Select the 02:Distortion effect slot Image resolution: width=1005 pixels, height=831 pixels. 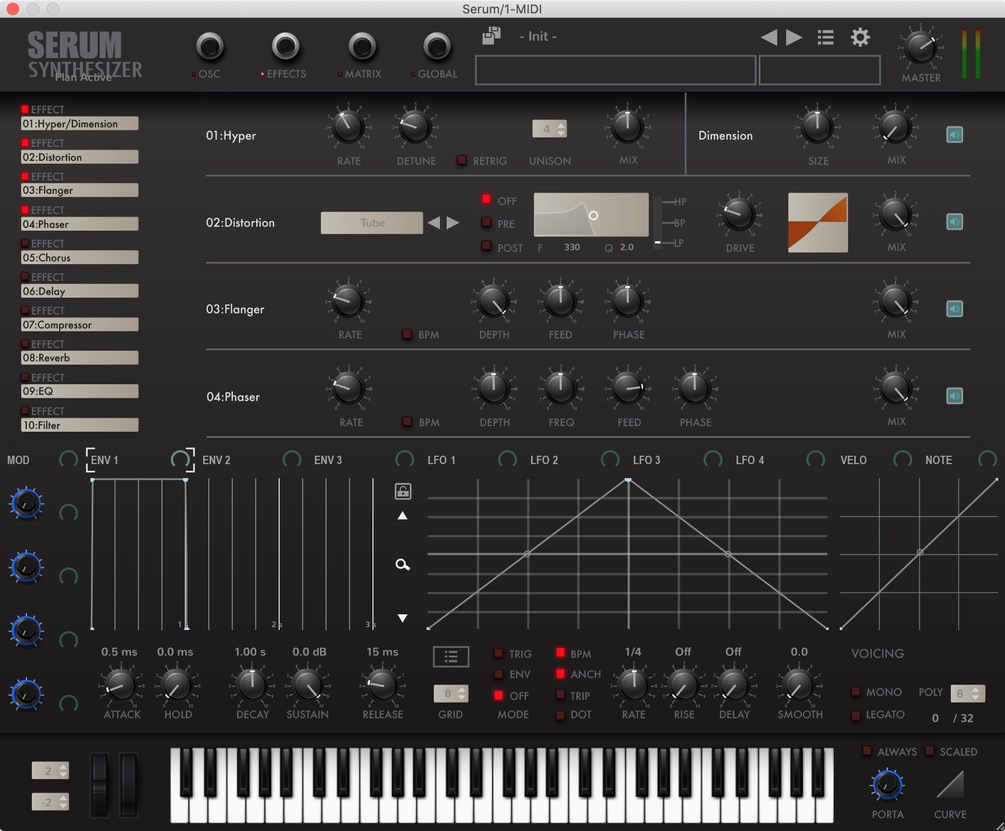tap(79, 157)
